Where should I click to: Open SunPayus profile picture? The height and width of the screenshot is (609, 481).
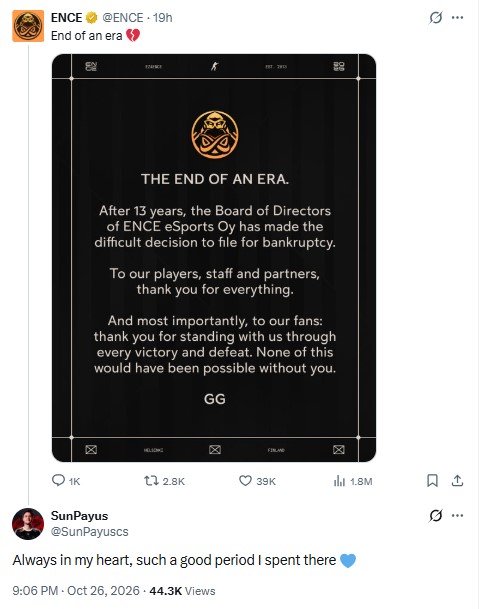(x=28, y=524)
